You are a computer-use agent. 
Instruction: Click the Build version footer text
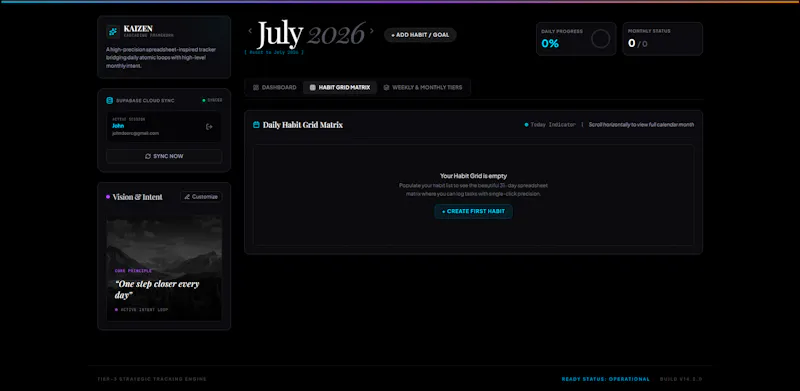tap(681, 379)
